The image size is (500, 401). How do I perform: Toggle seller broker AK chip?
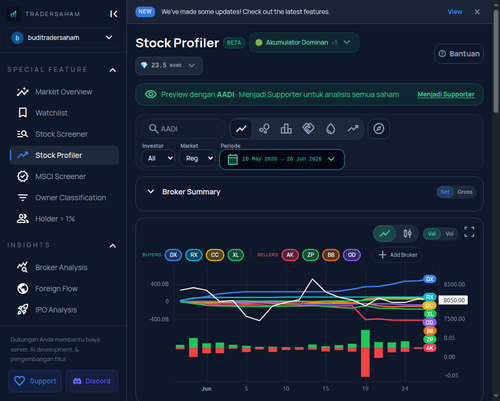[290, 255]
